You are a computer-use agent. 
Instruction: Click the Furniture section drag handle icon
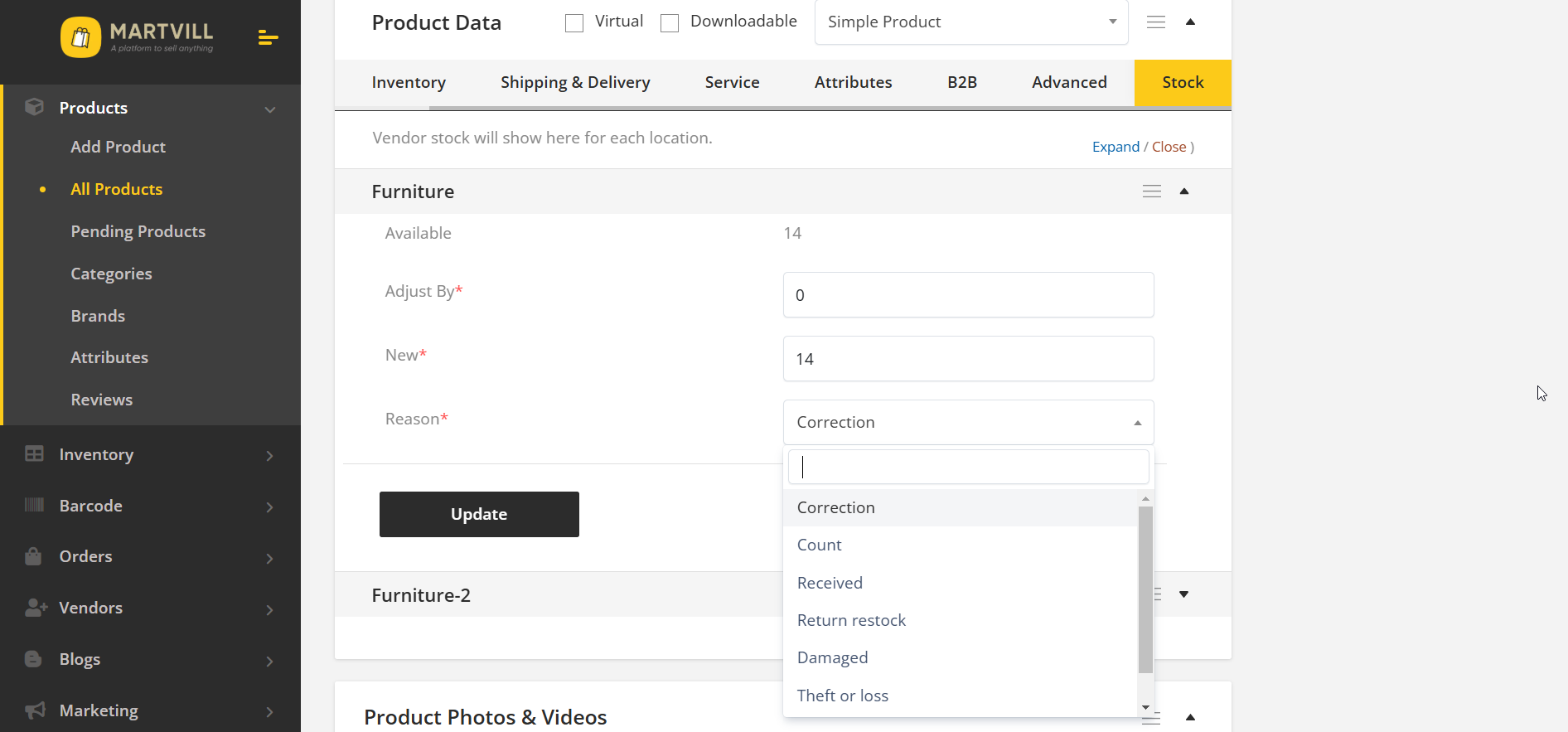[x=1151, y=191]
